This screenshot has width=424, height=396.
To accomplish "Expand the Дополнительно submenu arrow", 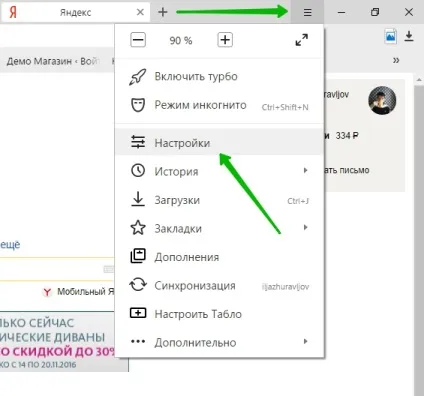I will coord(305,341).
